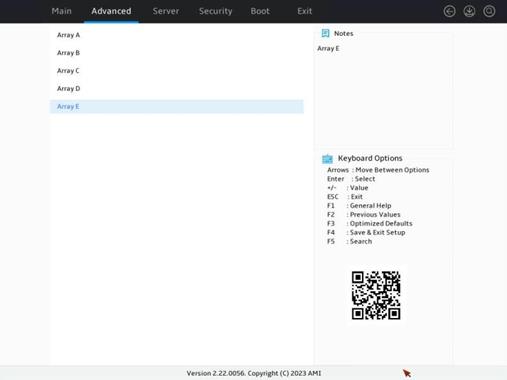Open the Boot tab
This screenshot has height=380, width=507.
[x=260, y=11]
